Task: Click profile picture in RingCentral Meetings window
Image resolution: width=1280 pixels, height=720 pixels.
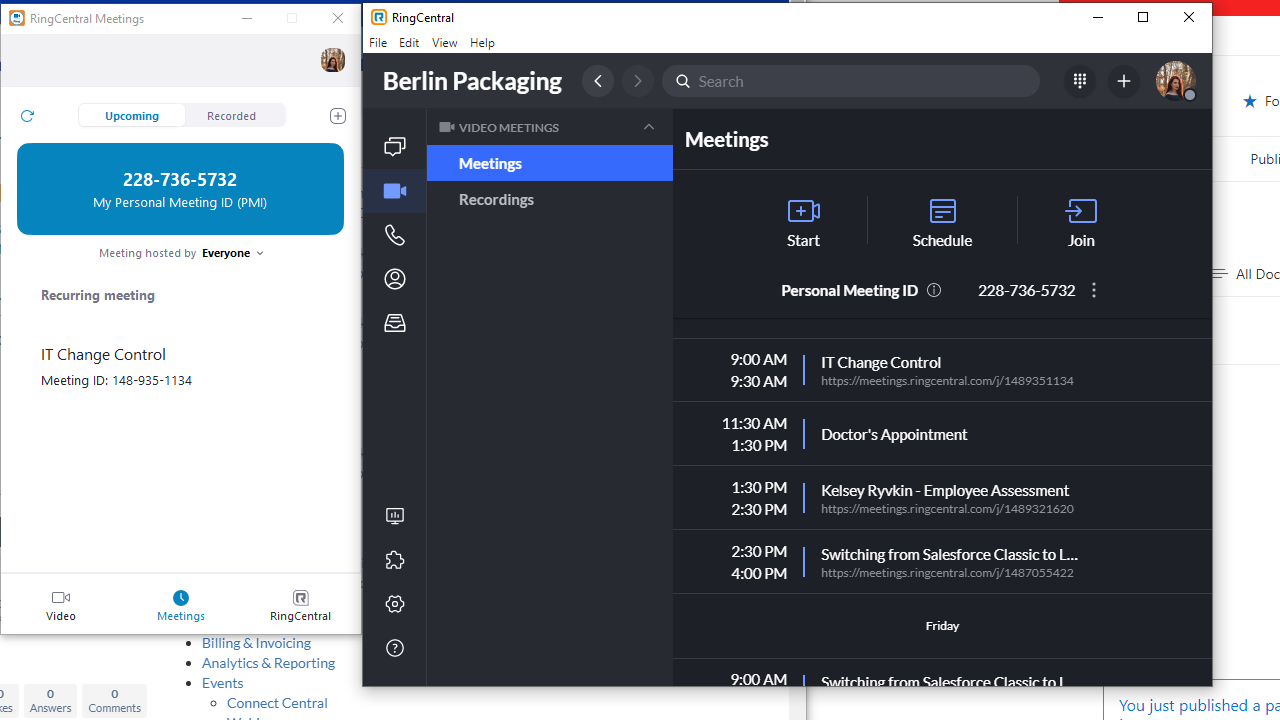Action: (x=333, y=60)
